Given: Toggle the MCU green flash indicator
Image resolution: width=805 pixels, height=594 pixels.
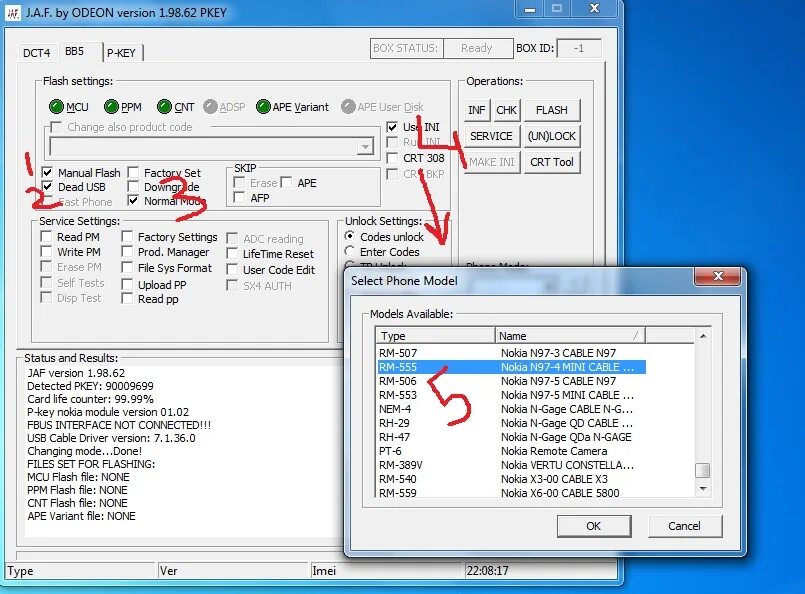Looking at the screenshot, I should [56, 107].
